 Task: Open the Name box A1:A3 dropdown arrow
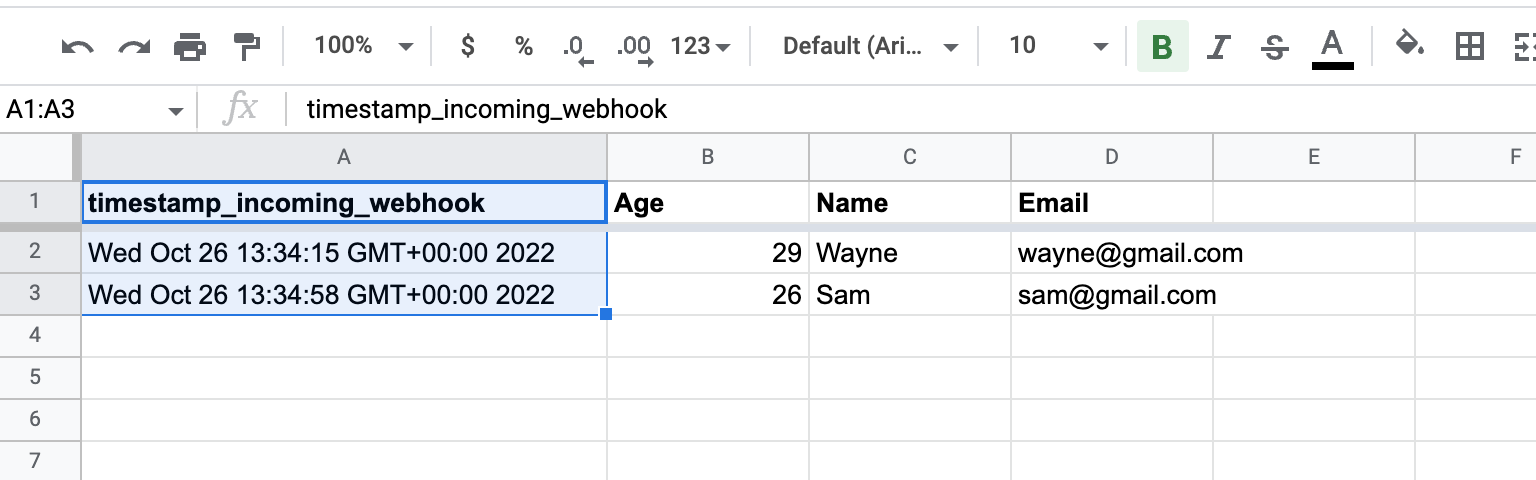tap(176, 110)
